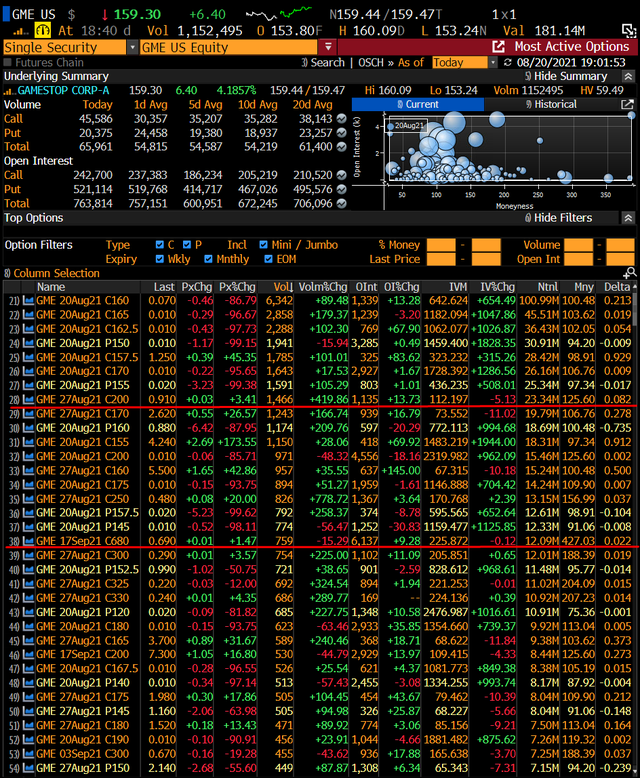Image resolution: width=640 pixels, height=778 pixels.
Task: Open chart icon for GME 27Aug21 C330 row
Action: pyautogui.click(x=28, y=598)
